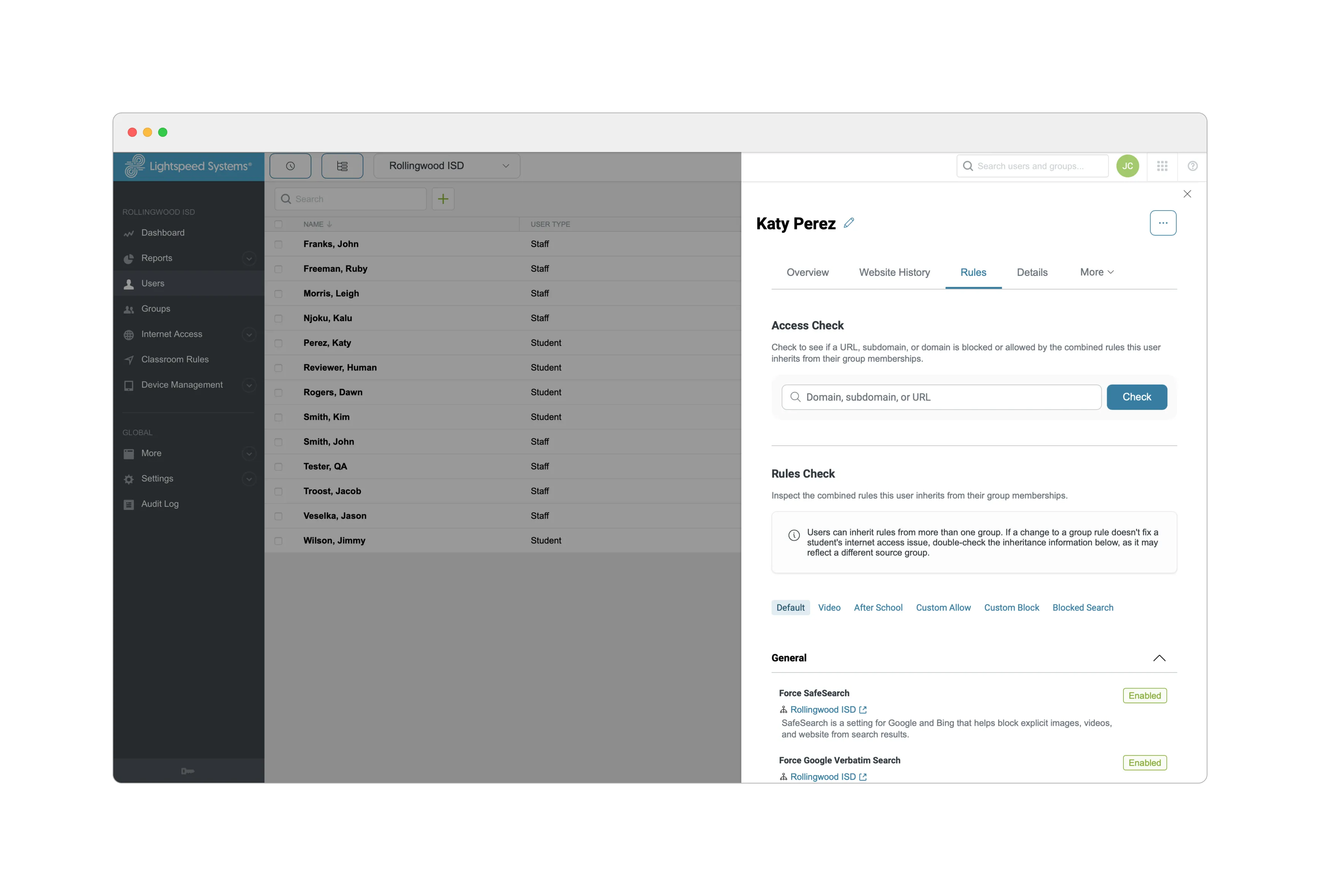Image resolution: width=1320 pixels, height=896 pixels.
Task: Click the help question mark icon
Action: (1192, 166)
